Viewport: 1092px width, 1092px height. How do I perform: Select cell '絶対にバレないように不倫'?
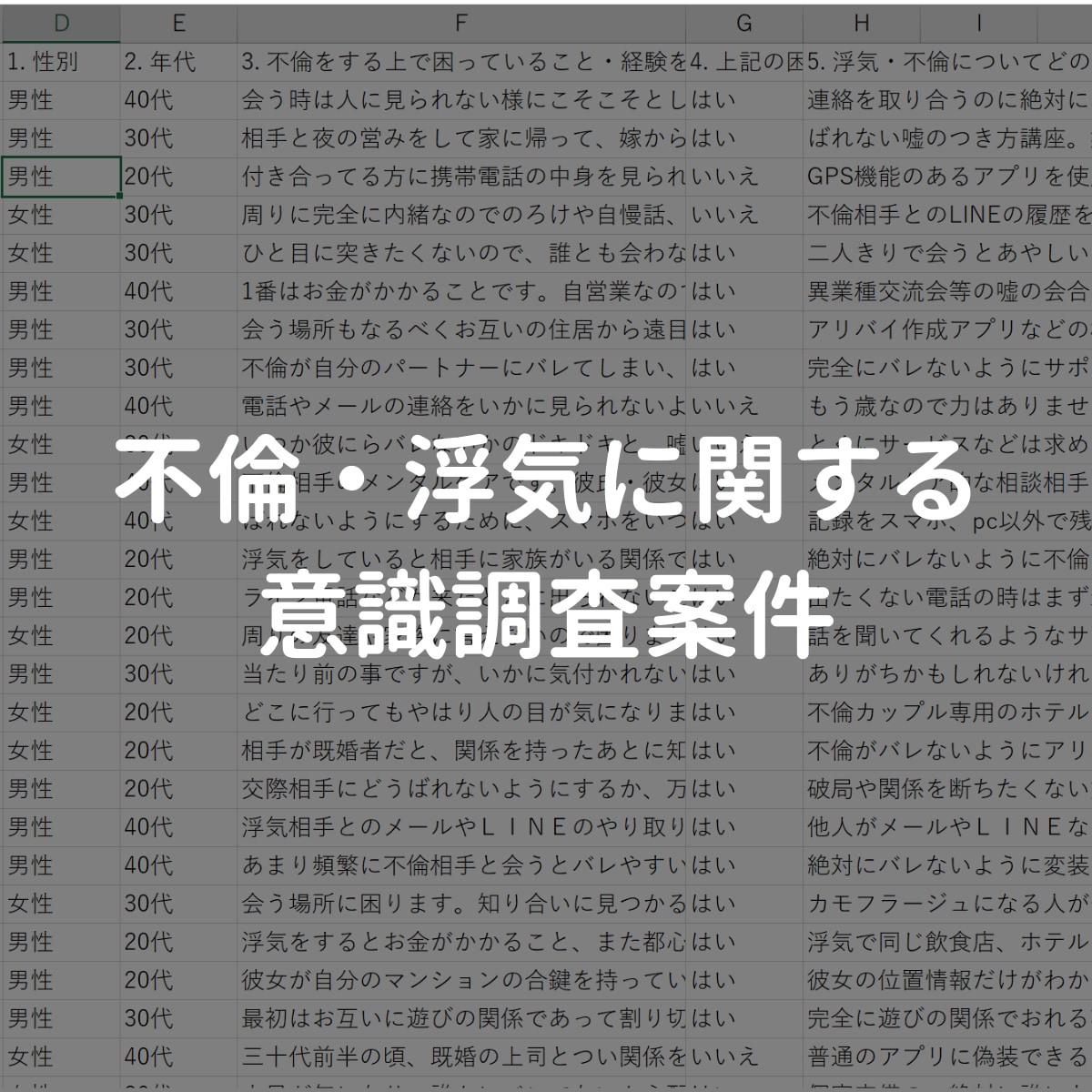click(948, 559)
